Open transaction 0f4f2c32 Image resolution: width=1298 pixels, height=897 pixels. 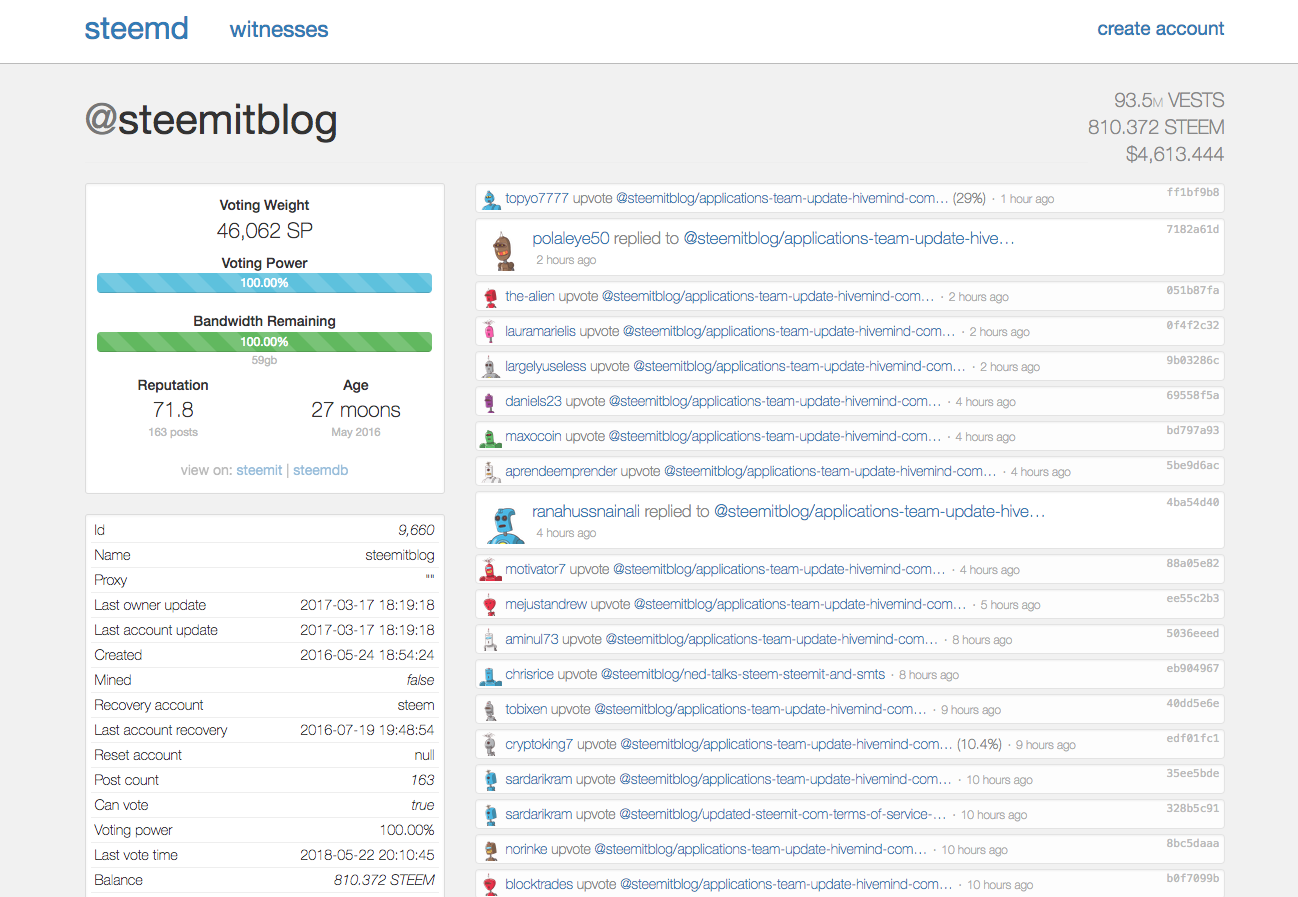pyautogui.click(x=1193, y=325)
